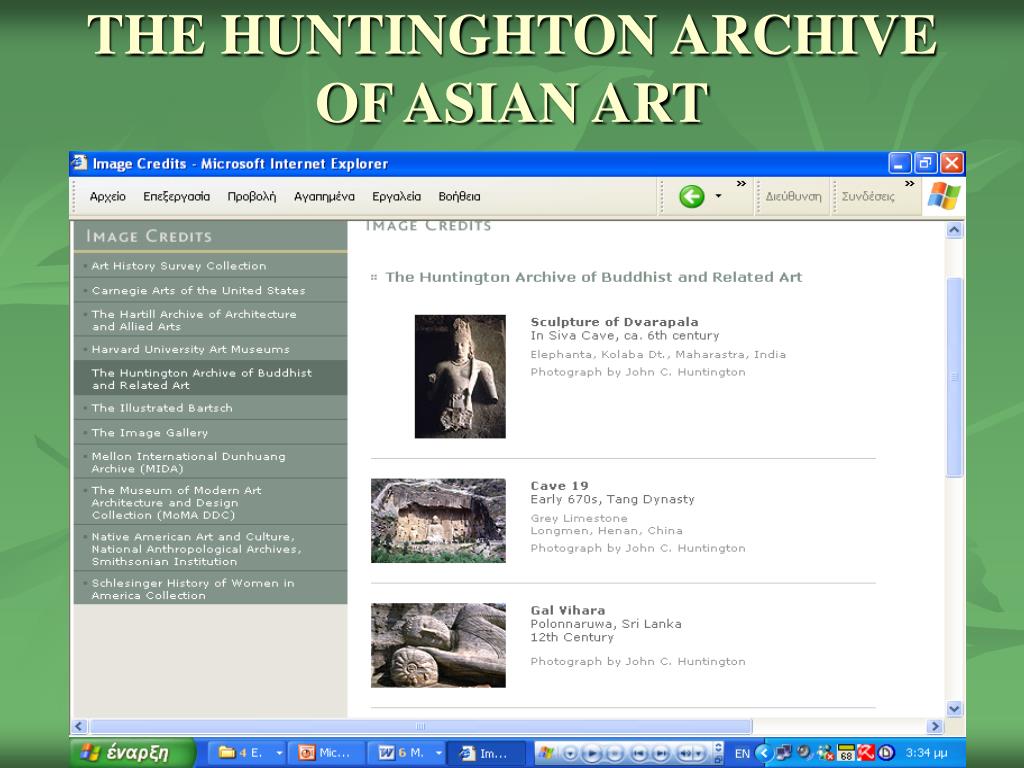Click horizontal scrollbar right arrow
1024x768 pixels.
[935, 726]
